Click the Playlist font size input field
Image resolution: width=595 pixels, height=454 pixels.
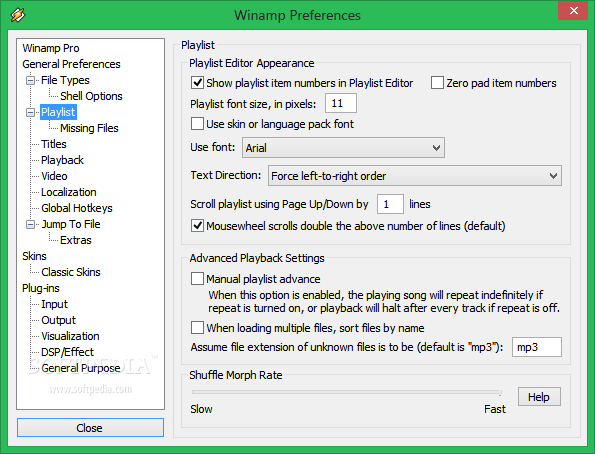341,103
